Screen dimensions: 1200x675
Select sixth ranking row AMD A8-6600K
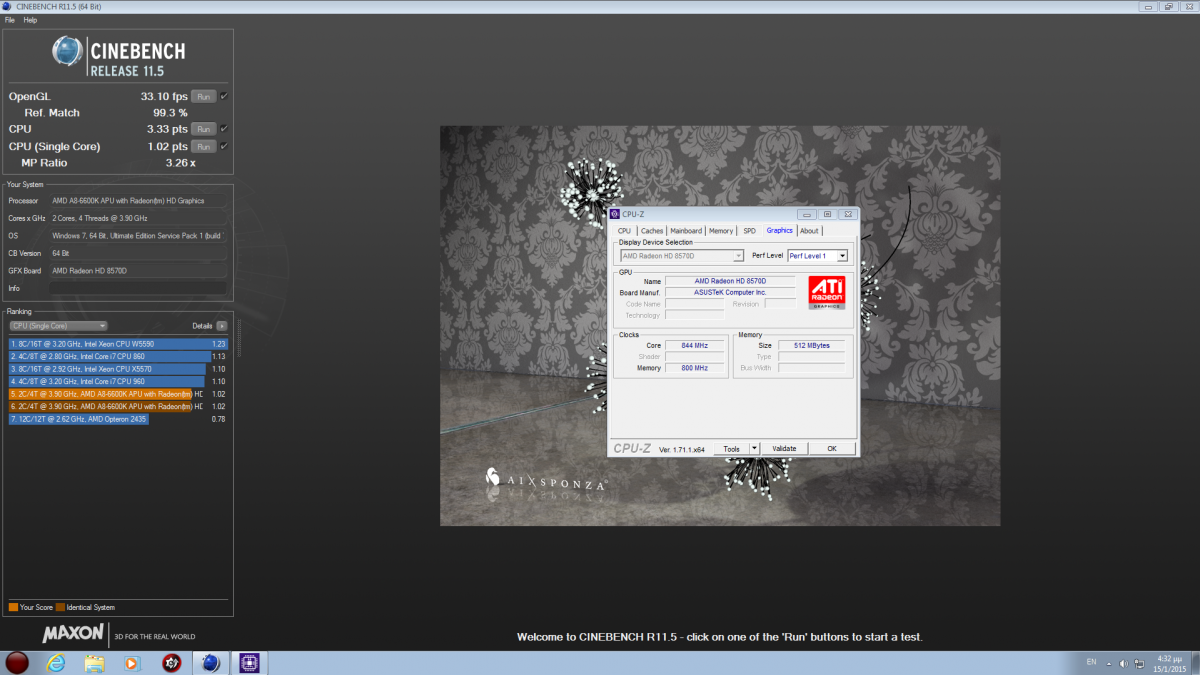(118, 407)
